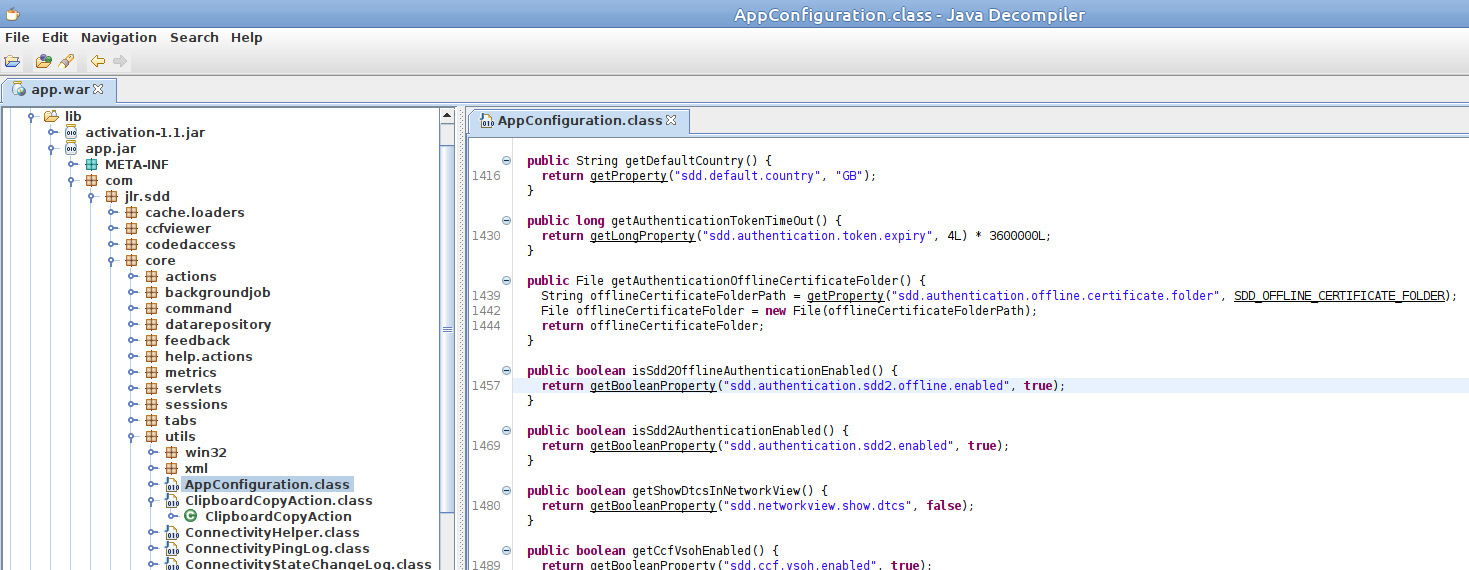Screen dimensions: 1469x570
Task: Expand the META-INF node
Action: [71, 164]
